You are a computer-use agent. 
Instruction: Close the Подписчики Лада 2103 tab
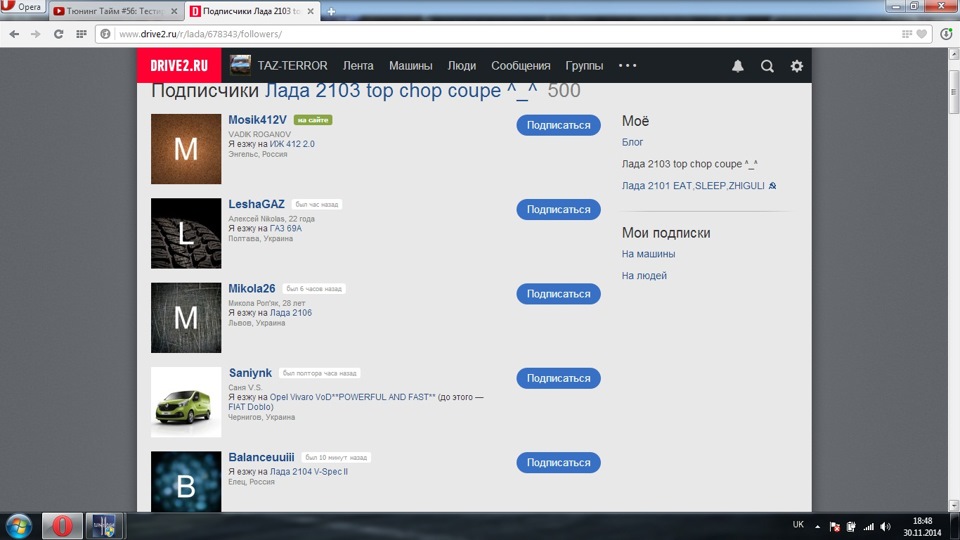click(x=310, y=11)
